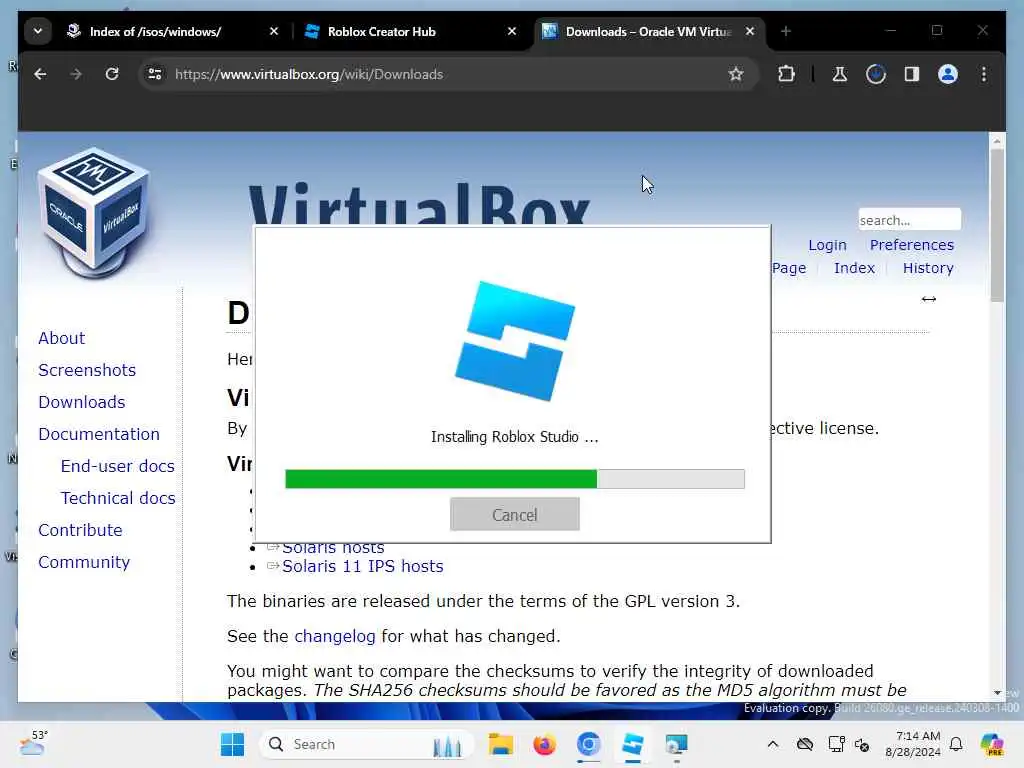1024x768 pixels.
Task: Open the extensions puzzle icon
Action: [786, 74]
